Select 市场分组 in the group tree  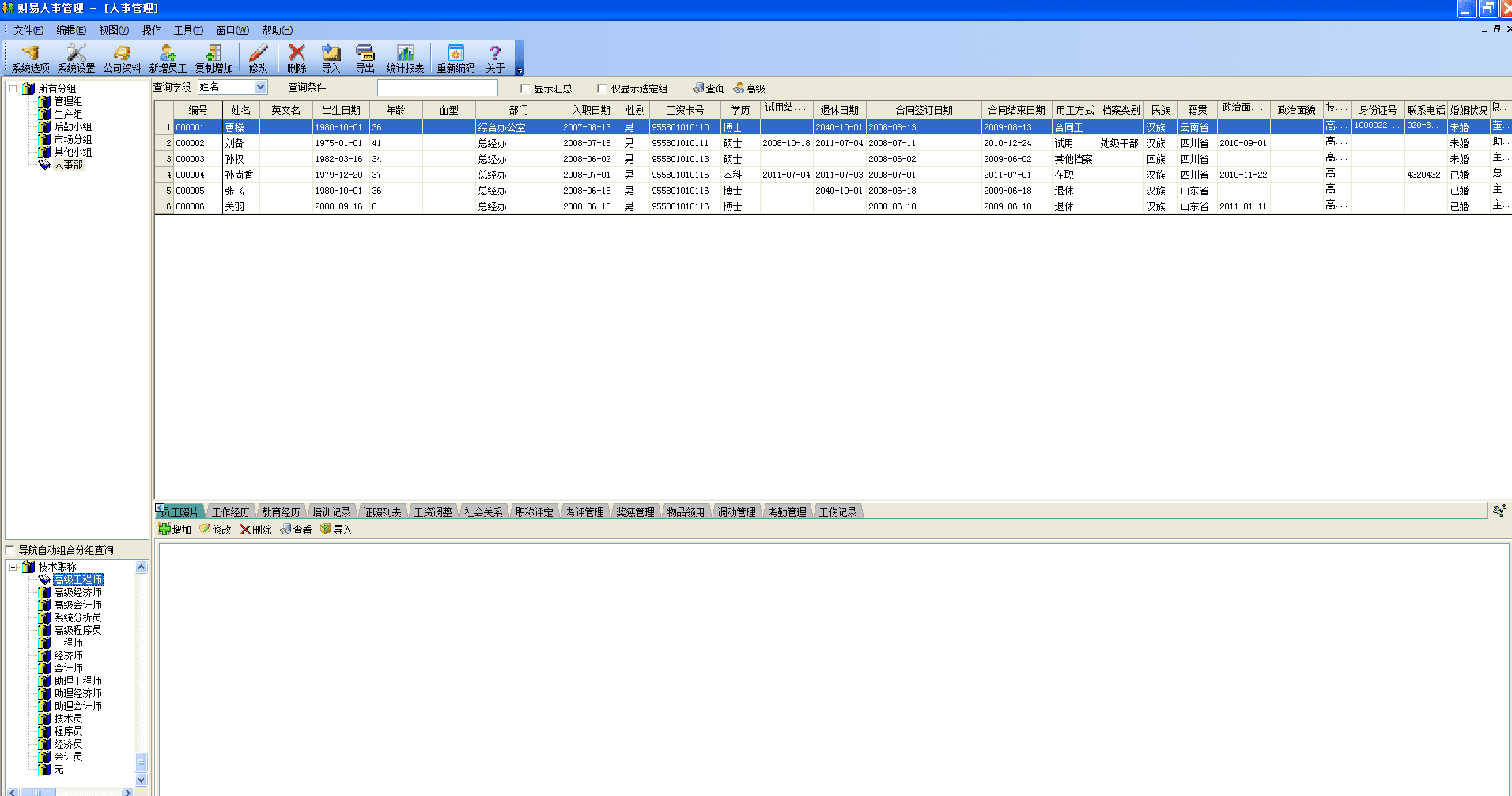(73, 139)
